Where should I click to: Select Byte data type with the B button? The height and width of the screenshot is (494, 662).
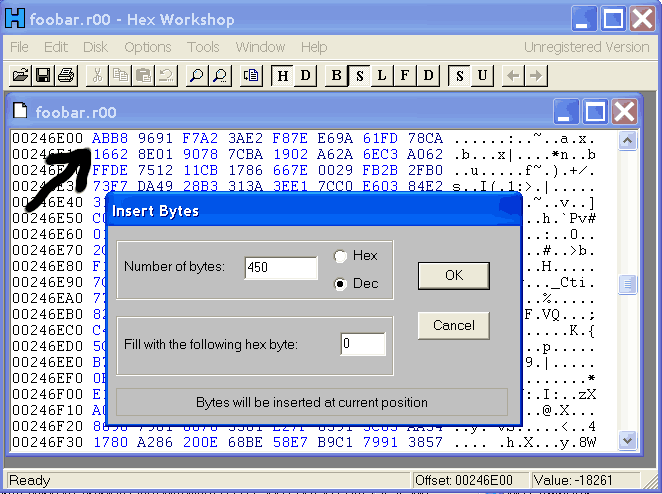[x=336, y=76]
